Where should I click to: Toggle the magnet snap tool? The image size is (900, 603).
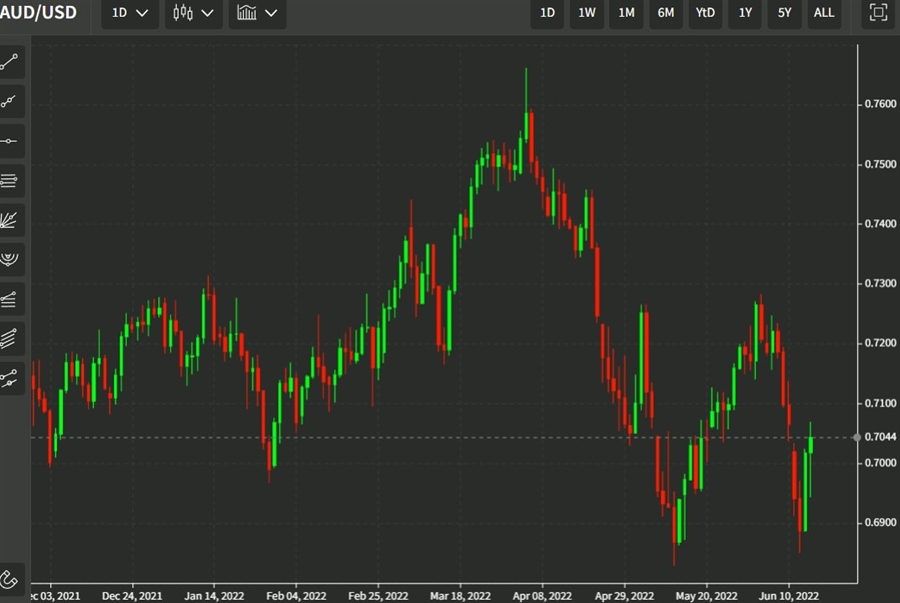pos(10,579)
